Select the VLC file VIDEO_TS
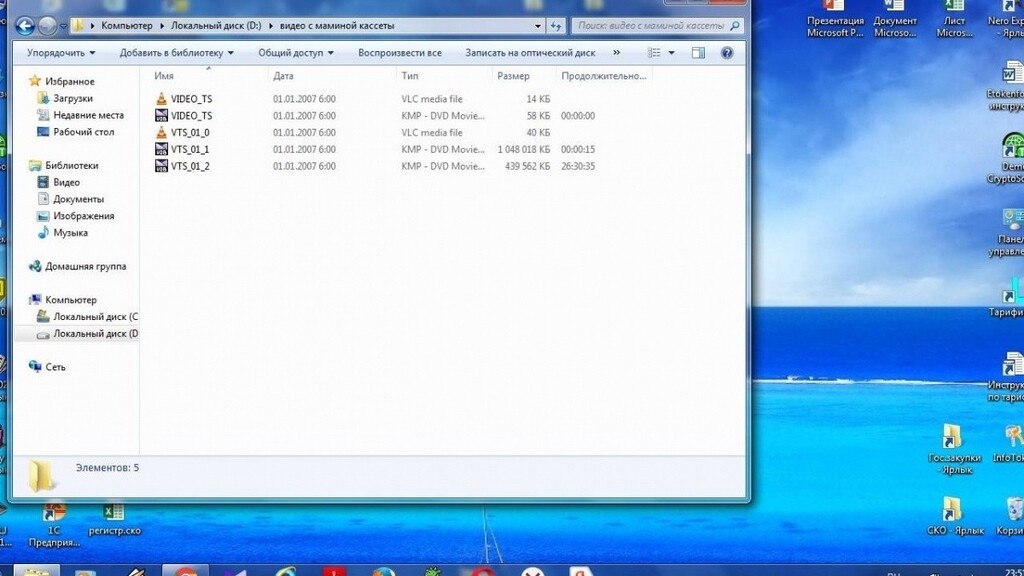Screen dimensions: 1024x576 click(x=190, y=99)
